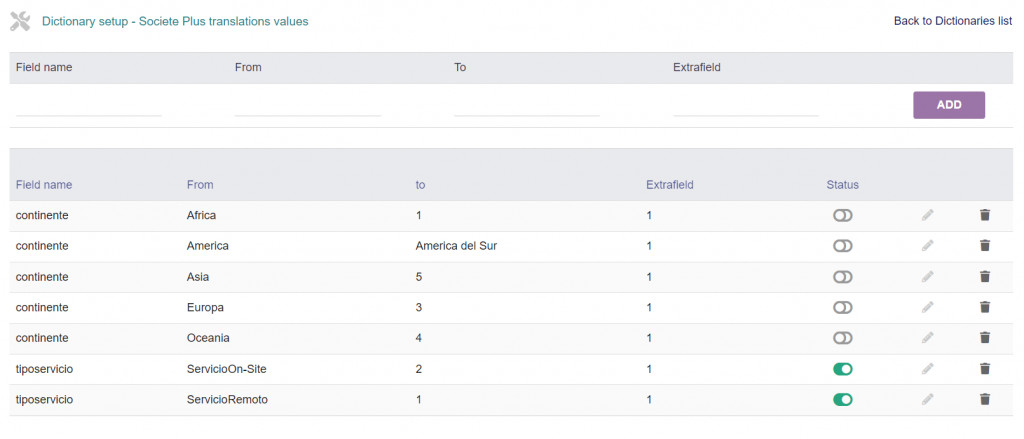Click trash icon for America row
The width and height of the screenshot is (1024, 439).
click(x=984, y=246)
